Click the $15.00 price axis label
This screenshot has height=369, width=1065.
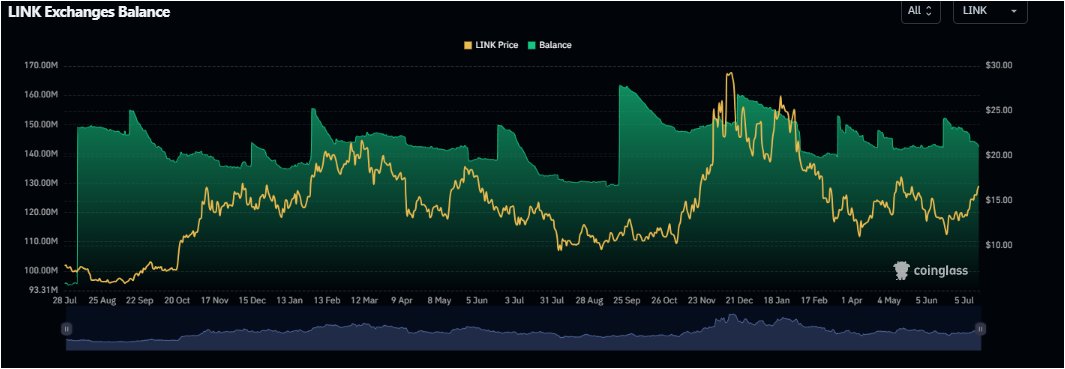click(998, 200)
